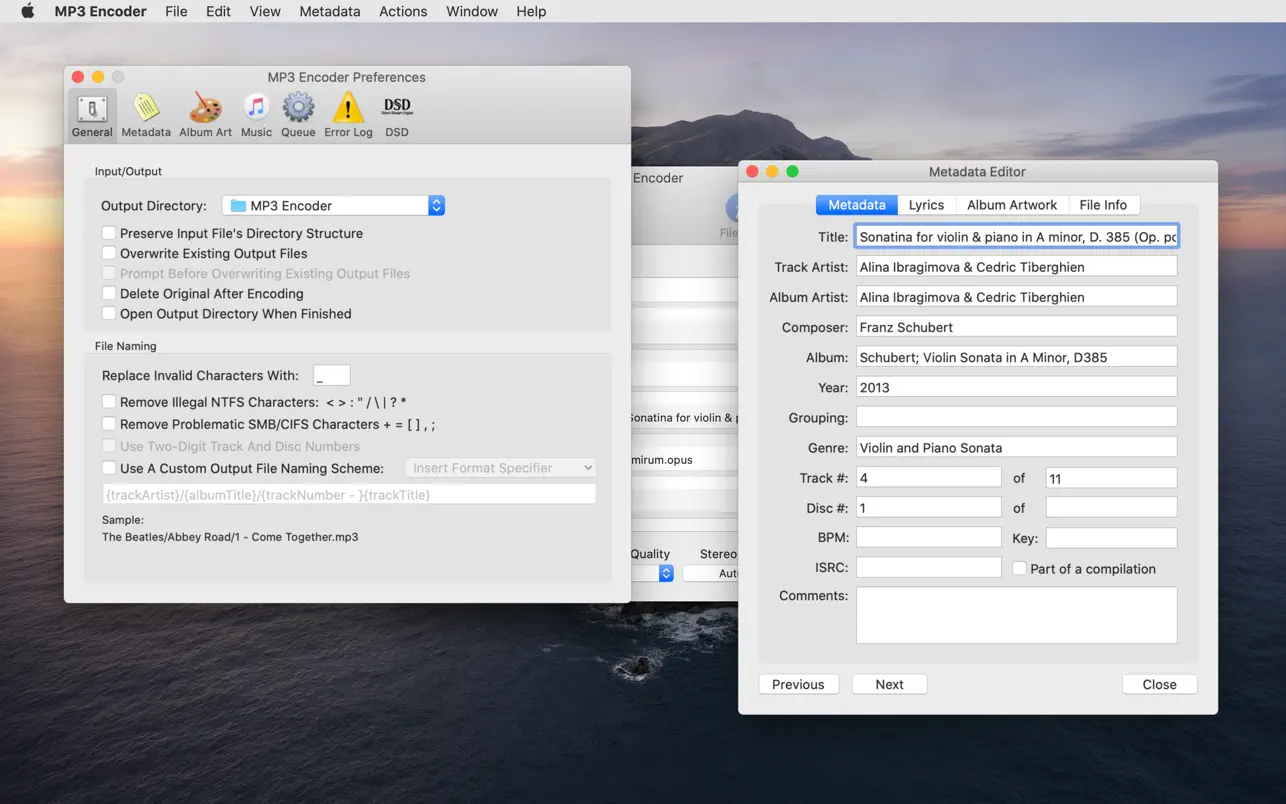Open the Metadata preferences pane
The height and width of the screenshot is (804, 1286).
click(146, 115)
